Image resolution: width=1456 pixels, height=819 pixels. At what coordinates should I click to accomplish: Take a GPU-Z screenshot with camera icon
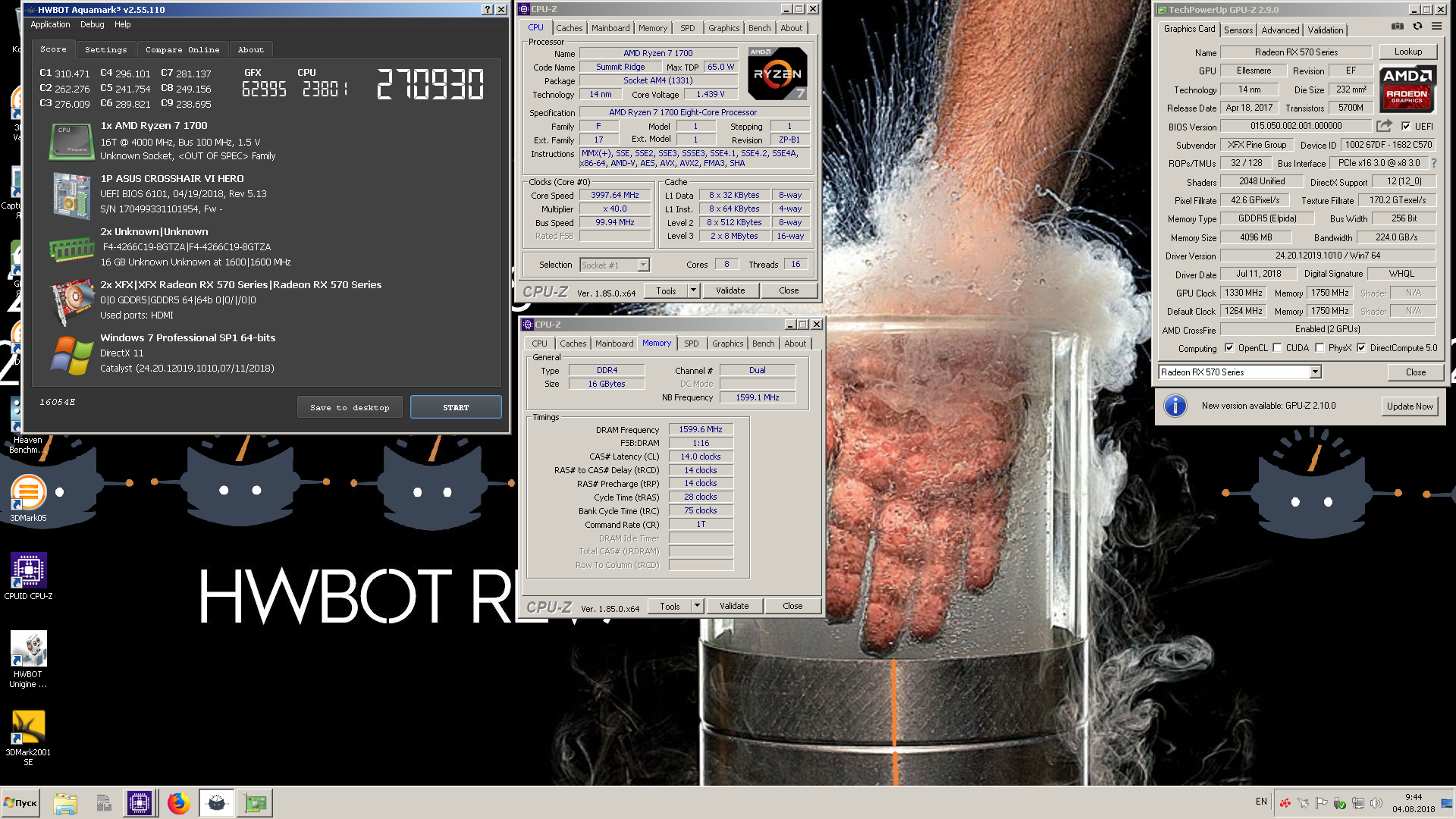pos(1397,27)
